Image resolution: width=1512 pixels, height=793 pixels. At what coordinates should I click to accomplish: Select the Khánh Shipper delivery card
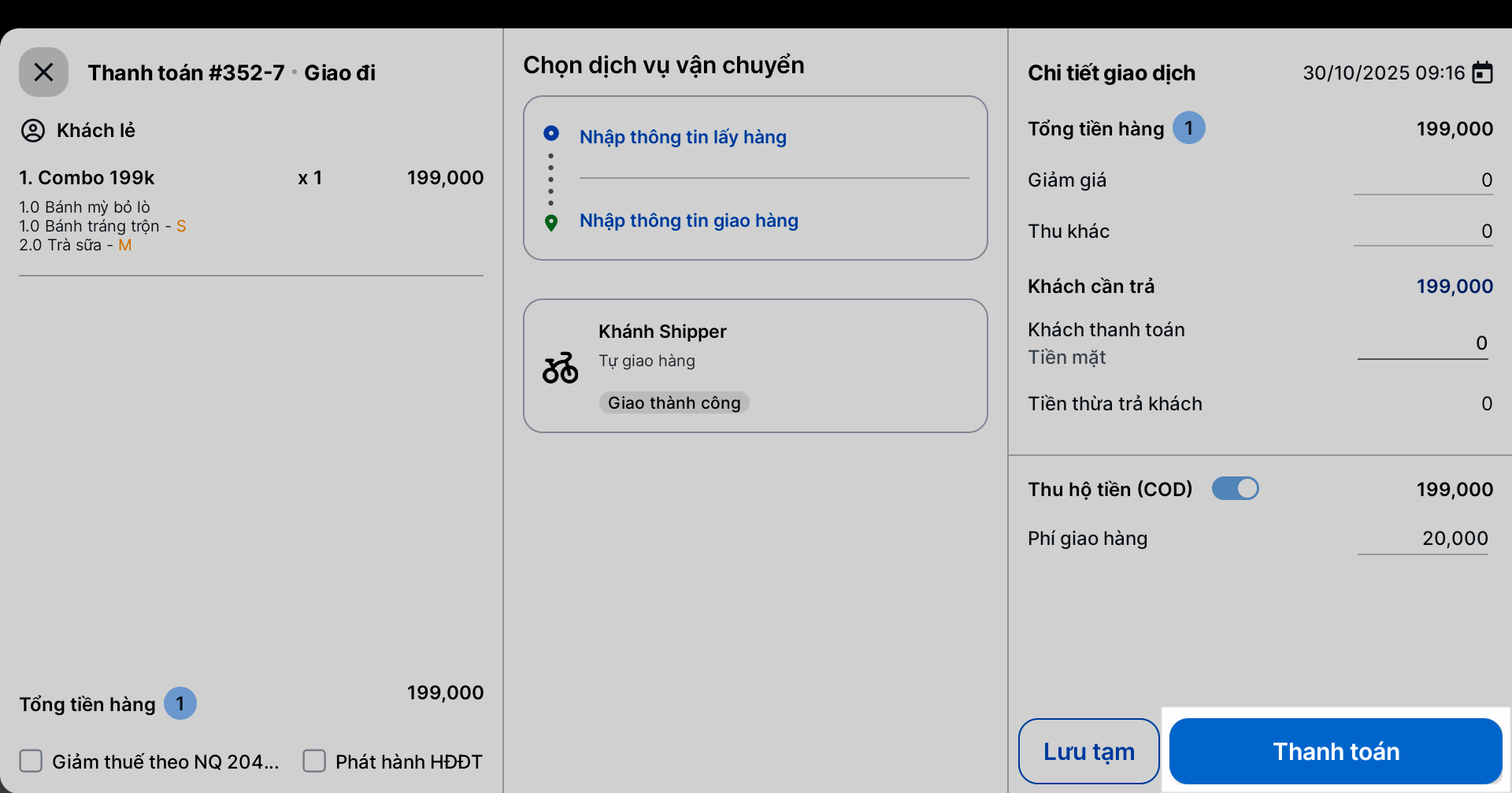click(x=754, y=365)
